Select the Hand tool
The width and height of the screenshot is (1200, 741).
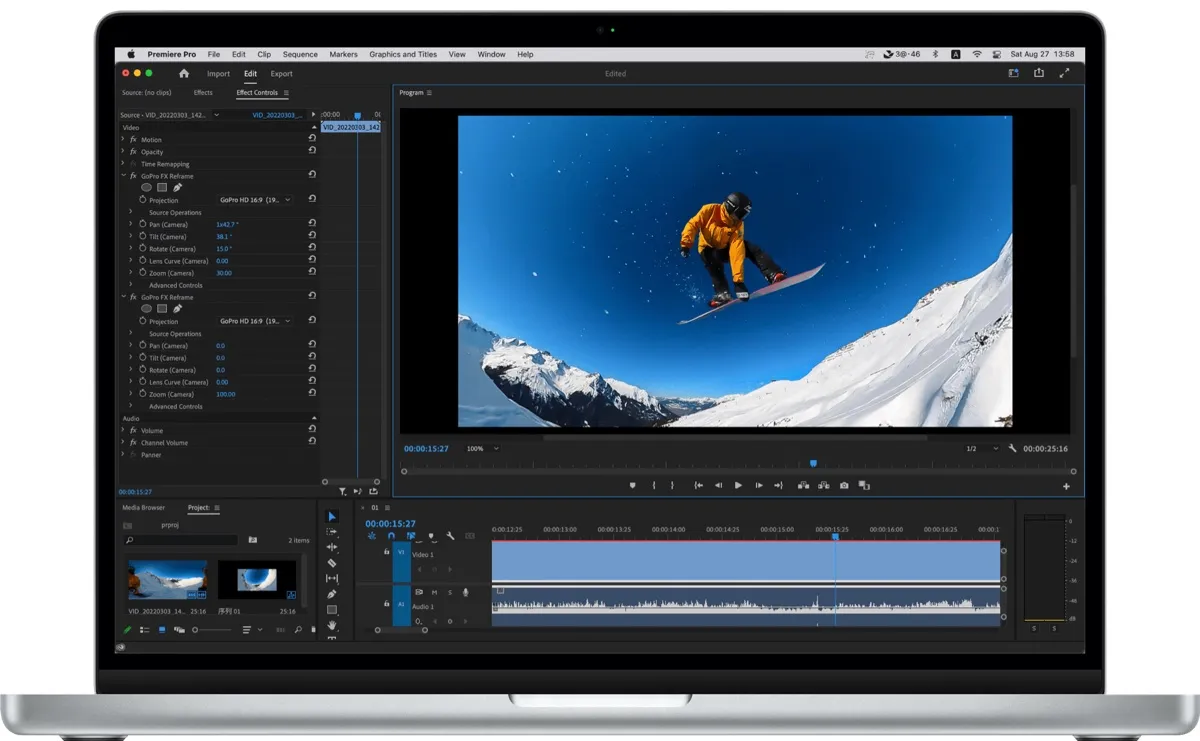[x=332, y=625]
